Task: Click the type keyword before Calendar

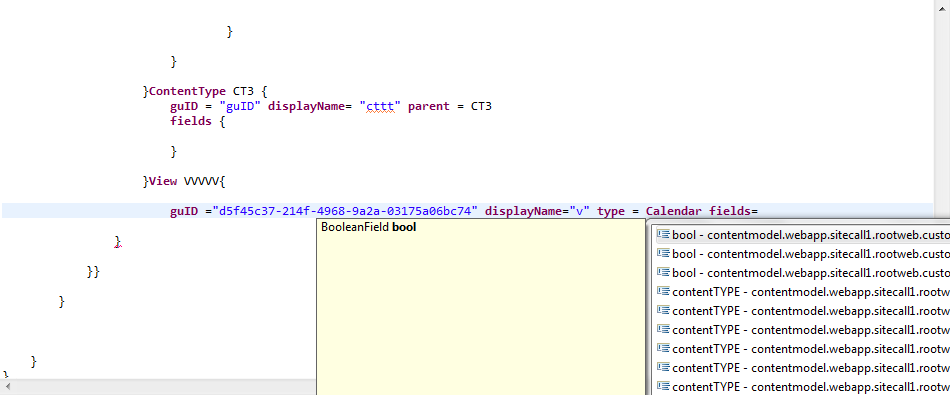Action: tap(611, 211)
